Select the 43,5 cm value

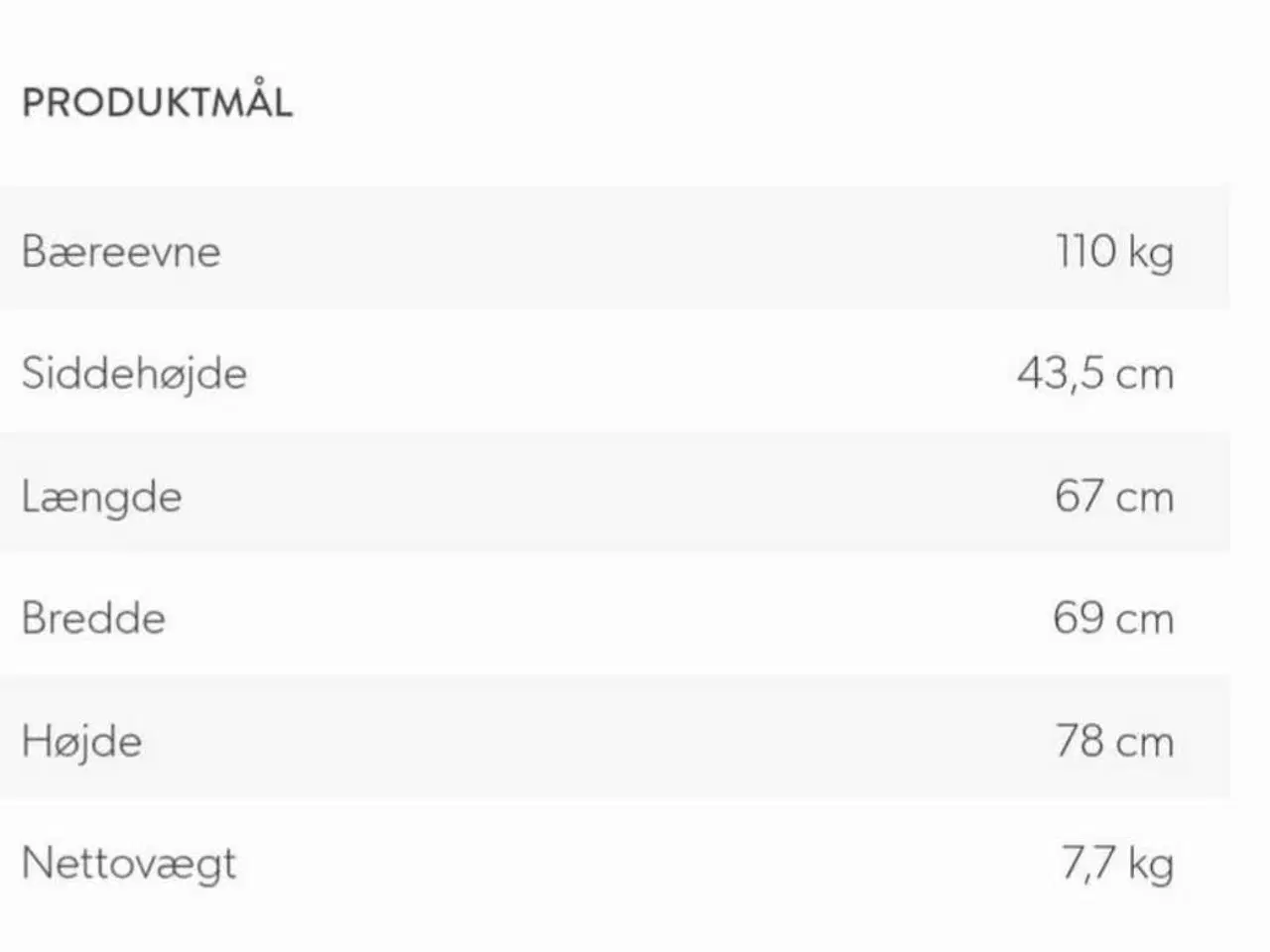click(x=1095, y=374)
